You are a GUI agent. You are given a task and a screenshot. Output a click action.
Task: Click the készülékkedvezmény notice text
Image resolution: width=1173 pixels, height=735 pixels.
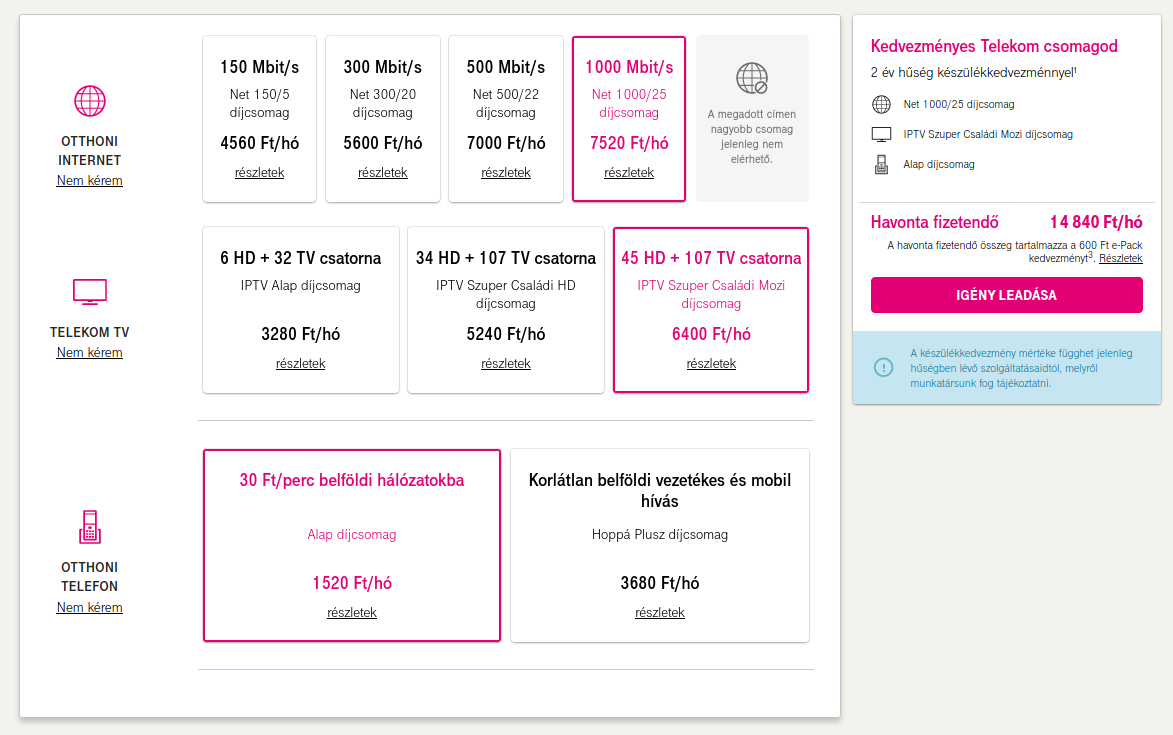pos(1021,368)
